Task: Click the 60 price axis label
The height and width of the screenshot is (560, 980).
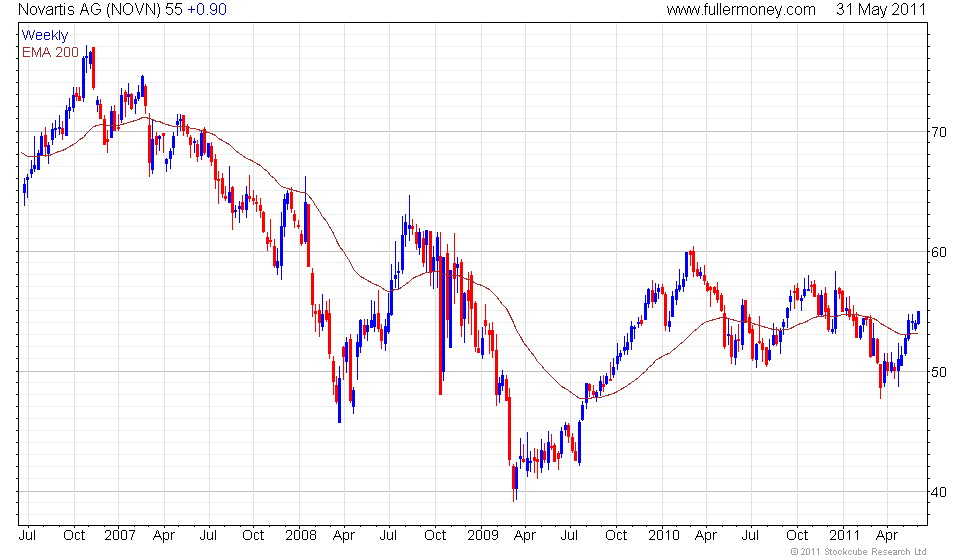Action: click(938, 252)
